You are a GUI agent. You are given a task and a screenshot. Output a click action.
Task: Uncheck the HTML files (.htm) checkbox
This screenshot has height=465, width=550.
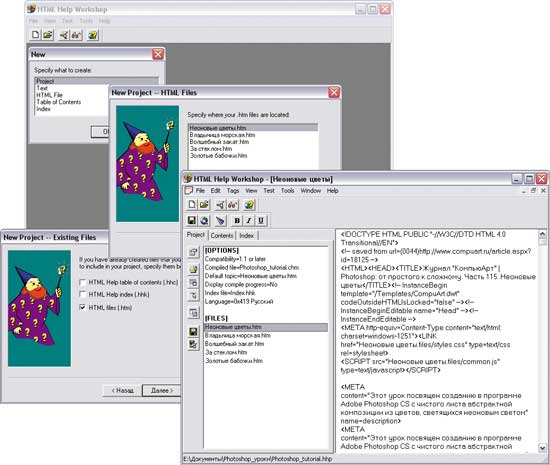pyautogui.click(x=82, y=307)
